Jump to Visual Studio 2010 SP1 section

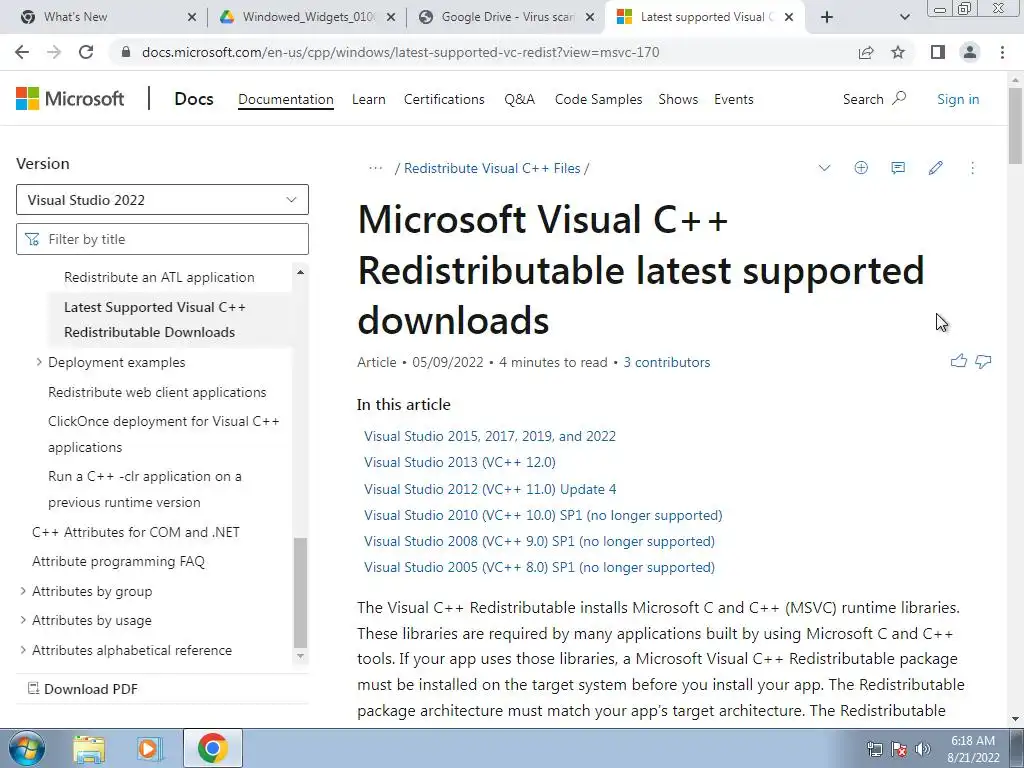pos(543,515)
